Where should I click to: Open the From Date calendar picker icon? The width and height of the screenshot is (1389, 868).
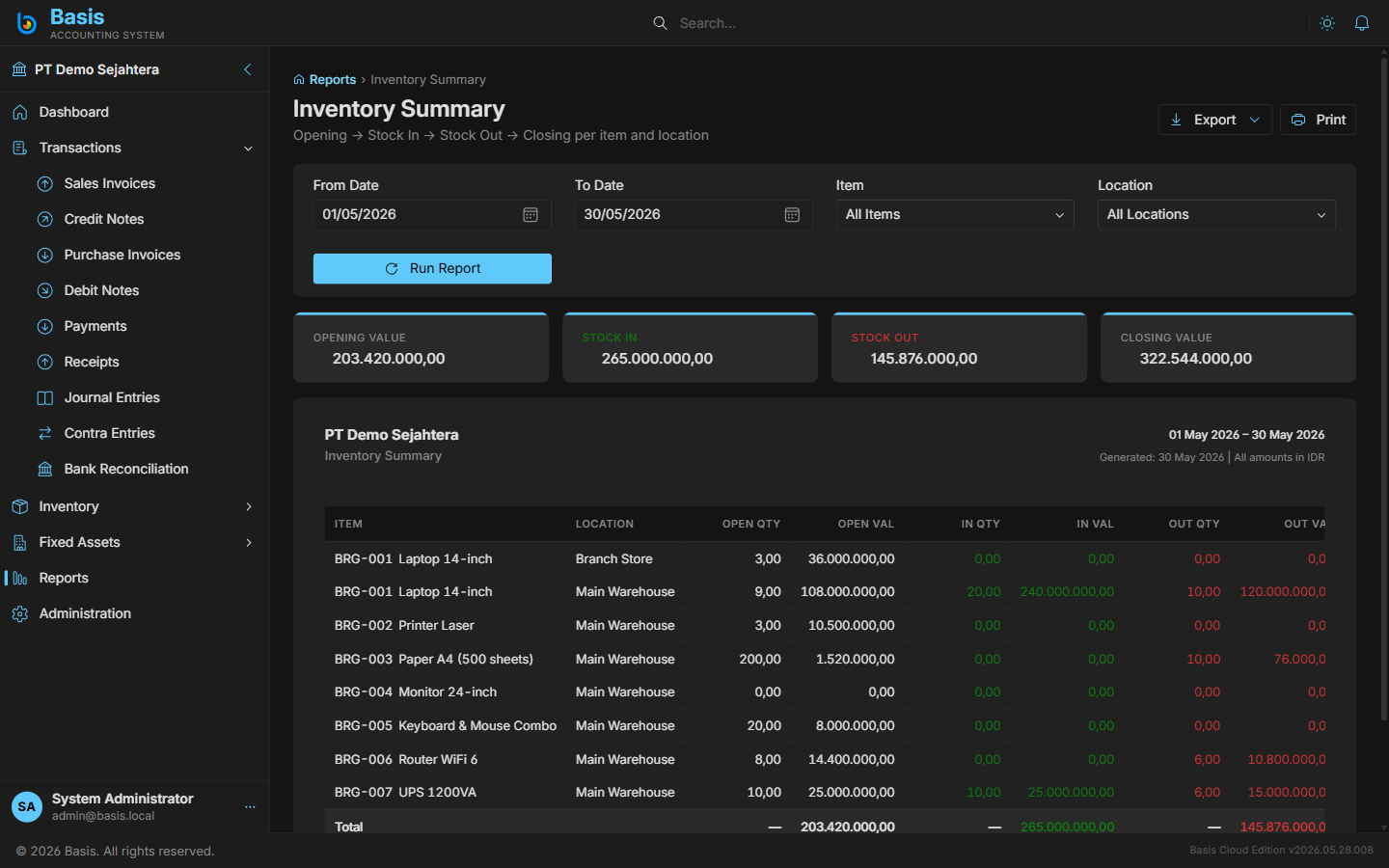531,215
